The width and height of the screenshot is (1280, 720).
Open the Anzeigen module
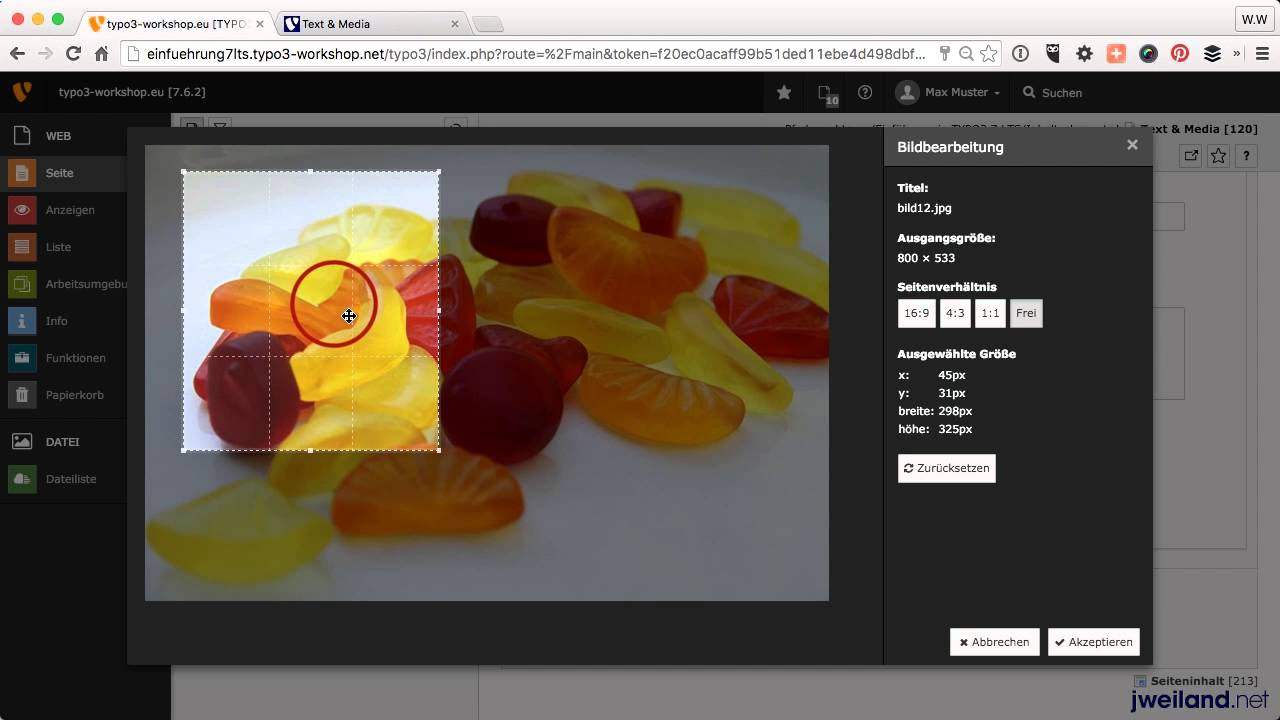coord(64,210)
